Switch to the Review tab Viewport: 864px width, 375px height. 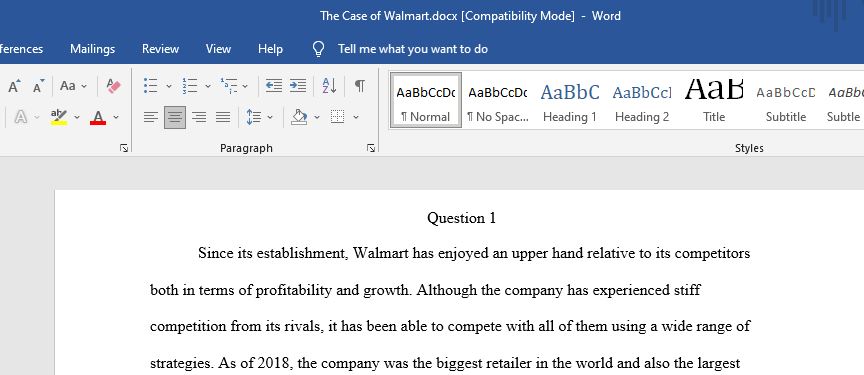coord(160,49)
